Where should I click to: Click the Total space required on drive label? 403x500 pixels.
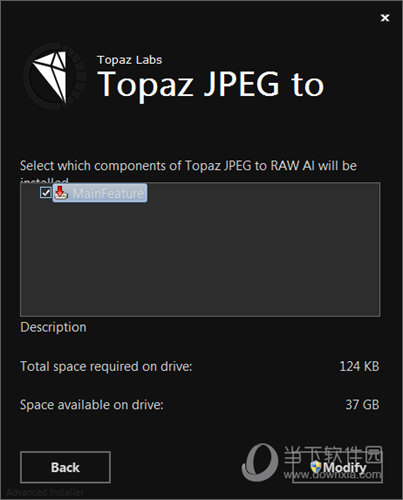(106, 366)
